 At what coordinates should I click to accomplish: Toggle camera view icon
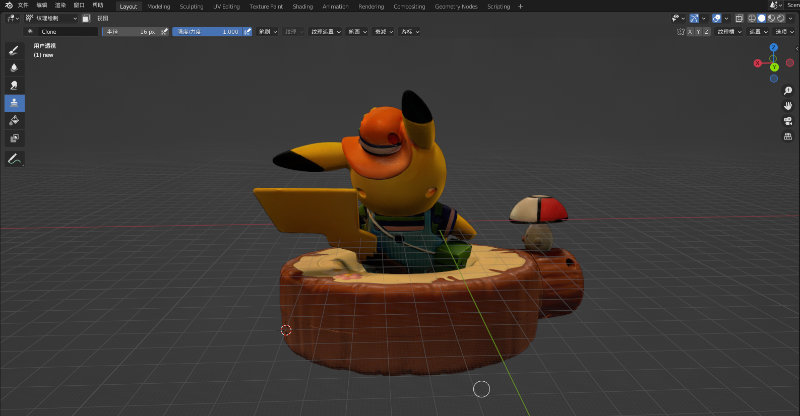788,121
